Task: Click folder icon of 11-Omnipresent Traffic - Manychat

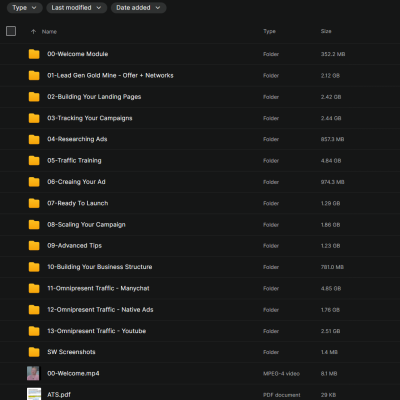Action: (x=34, y=288)
